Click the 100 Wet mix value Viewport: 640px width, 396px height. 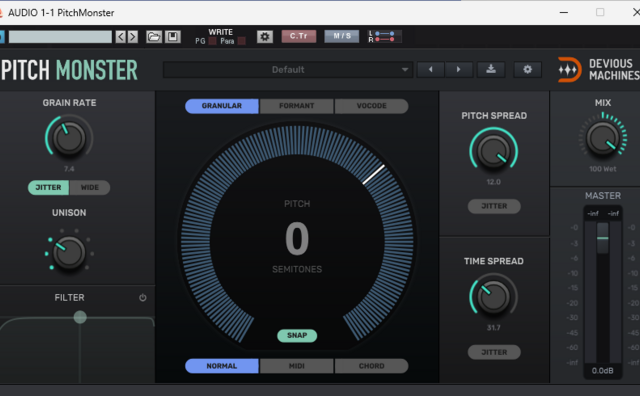pyautogui.click(x=603, y=169)
